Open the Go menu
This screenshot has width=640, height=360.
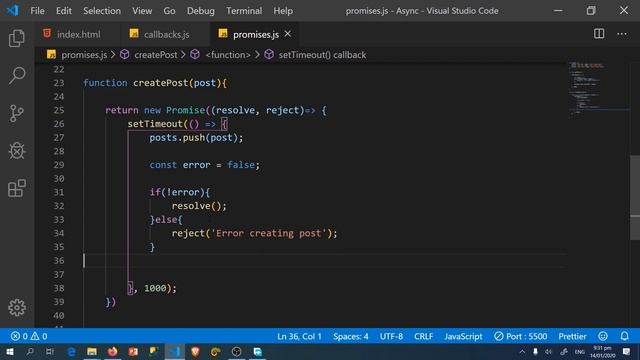pyautogui.click(x=169, y=11)
